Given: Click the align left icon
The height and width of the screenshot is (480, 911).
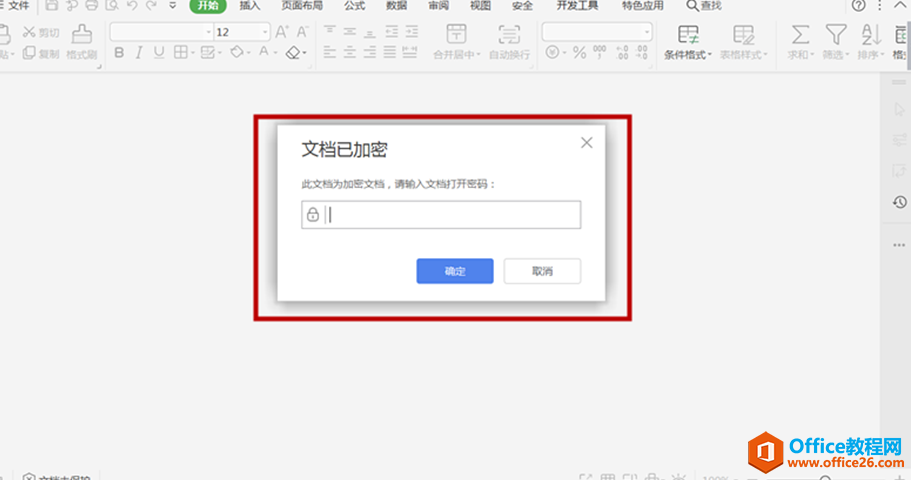Looking at the screenshot, I should coord(329,53).
